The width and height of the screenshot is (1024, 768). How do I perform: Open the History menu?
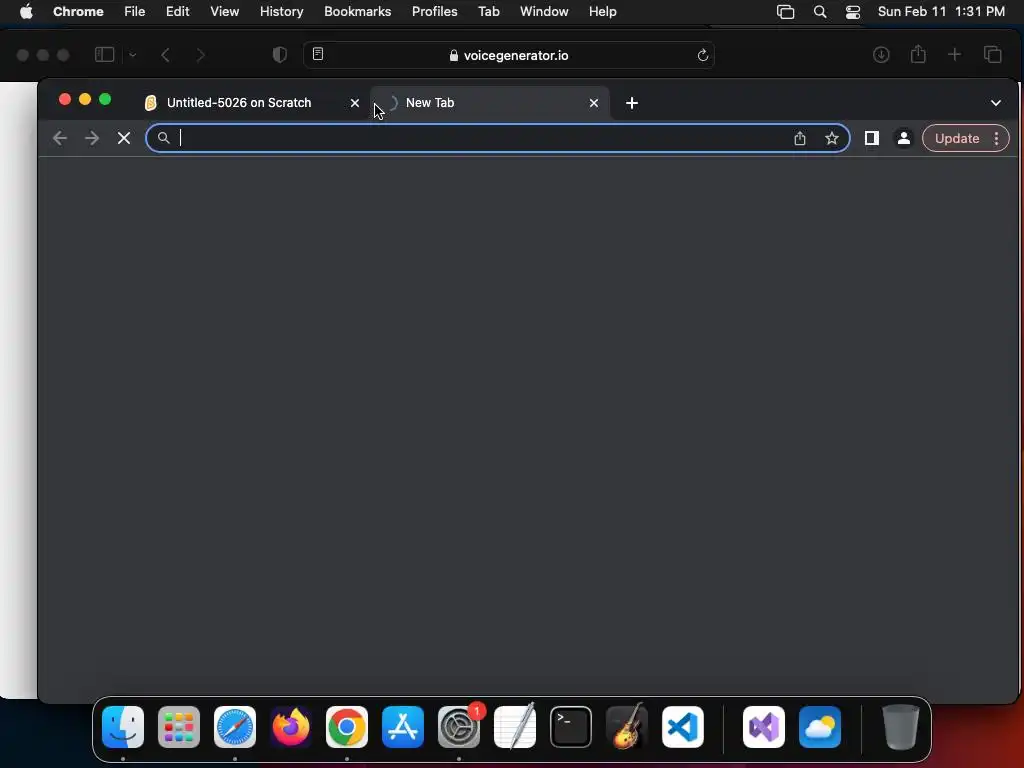pyautogui.click(x=281, y=12)
